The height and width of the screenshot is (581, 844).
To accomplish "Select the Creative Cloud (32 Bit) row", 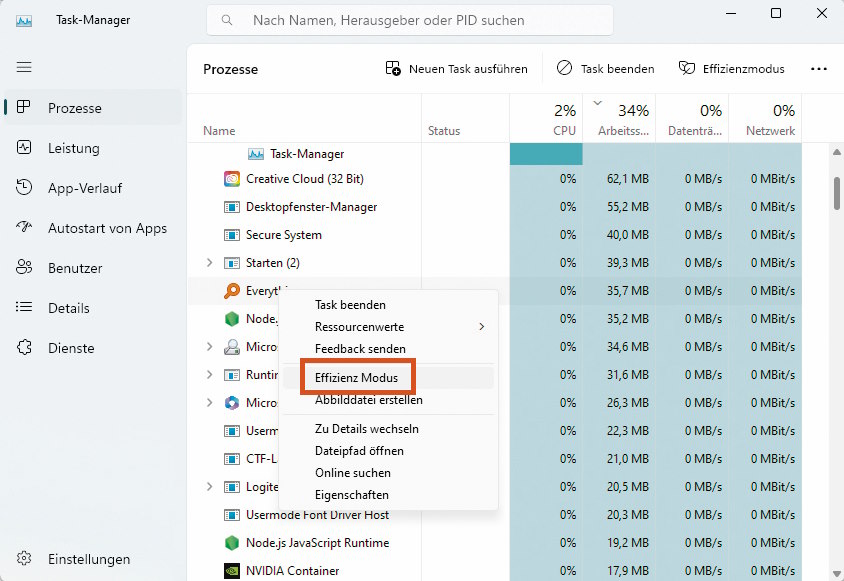I will 495,179.
